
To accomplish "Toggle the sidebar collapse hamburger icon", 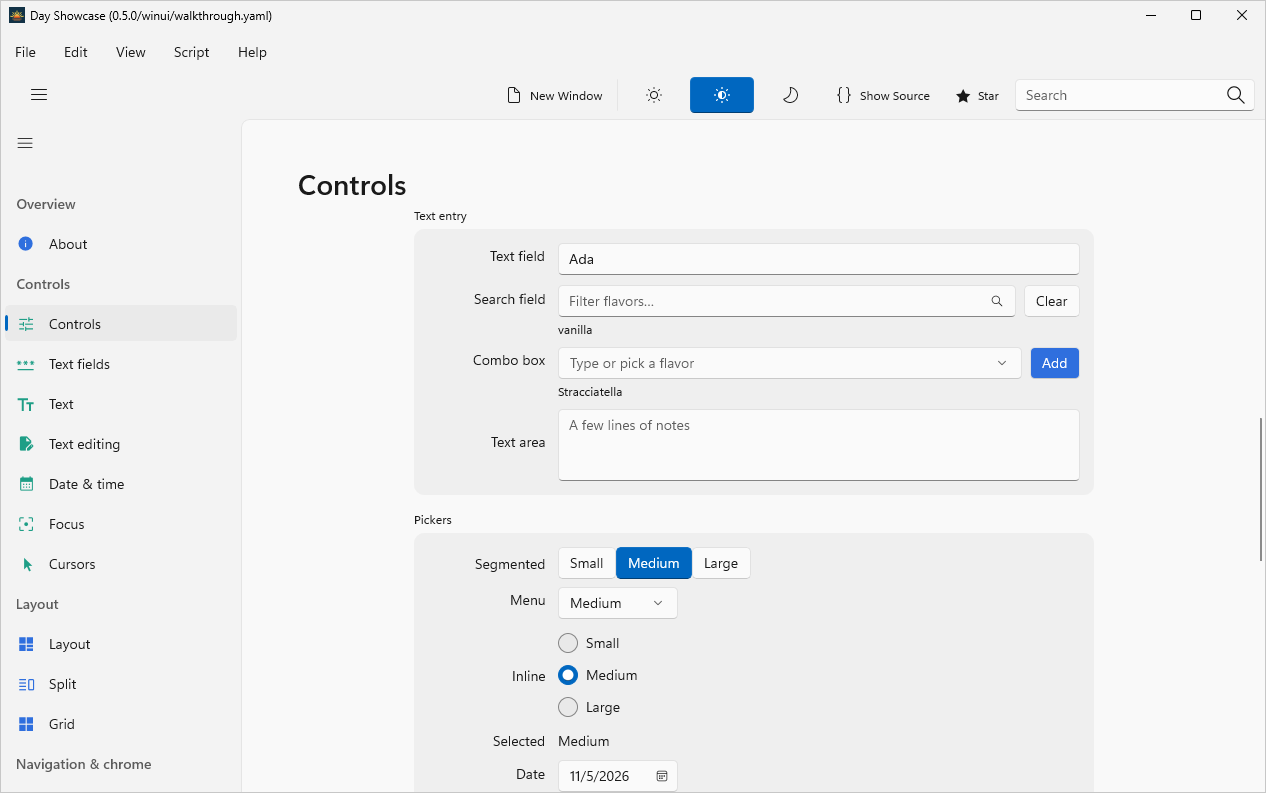I will (x=25, y=143).
